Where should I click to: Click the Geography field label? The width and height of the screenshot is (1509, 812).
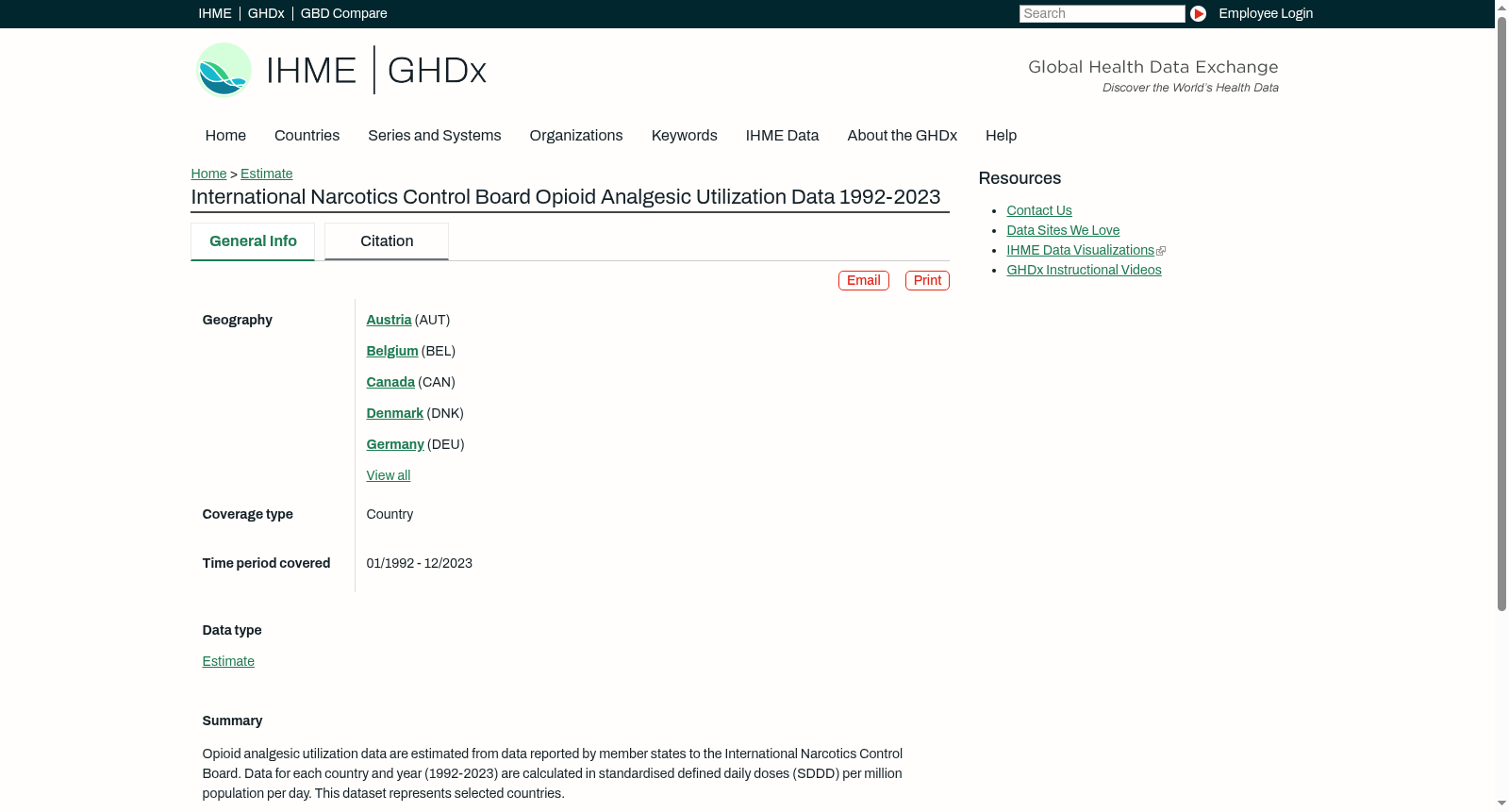click(237, 320)
